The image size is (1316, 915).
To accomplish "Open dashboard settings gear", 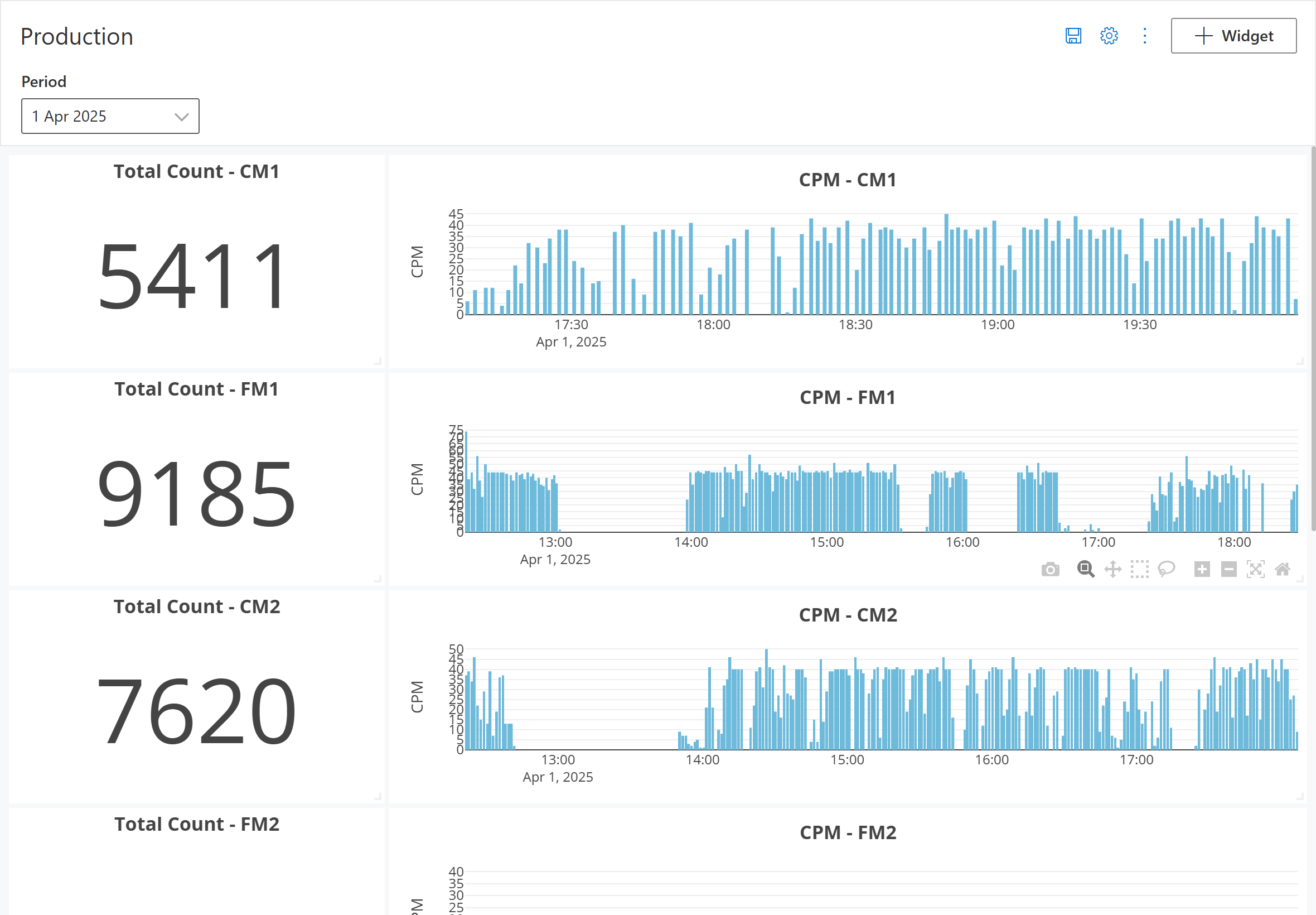I will coord(1109,36).
